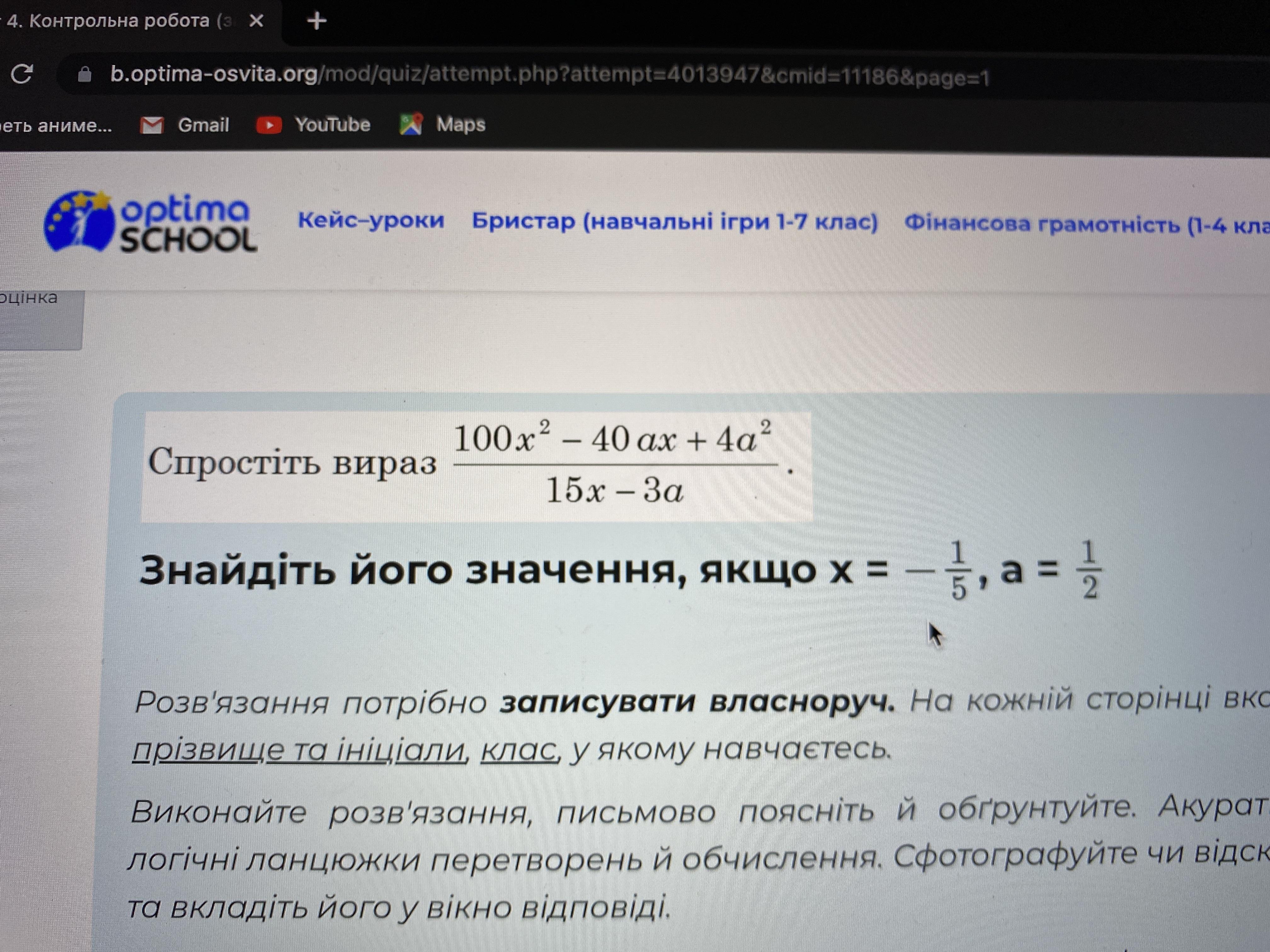
Task: Open Бристар навчальні ігри menu item
Action: click(x=675, y=222)
